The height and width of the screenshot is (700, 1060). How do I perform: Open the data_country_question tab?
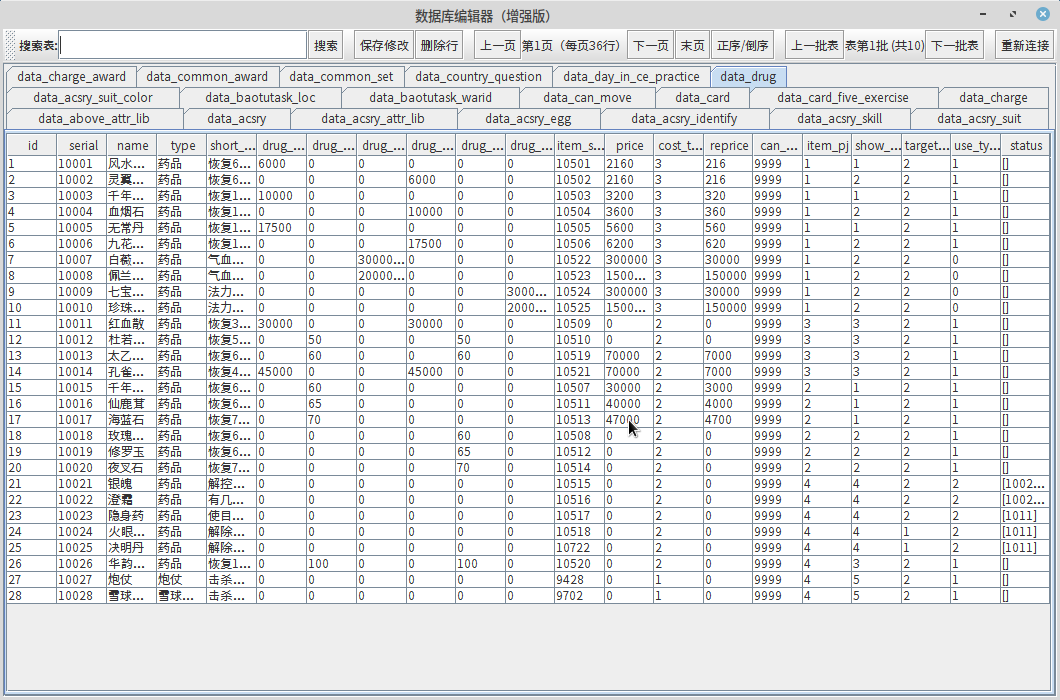click(x=479, y=76)
